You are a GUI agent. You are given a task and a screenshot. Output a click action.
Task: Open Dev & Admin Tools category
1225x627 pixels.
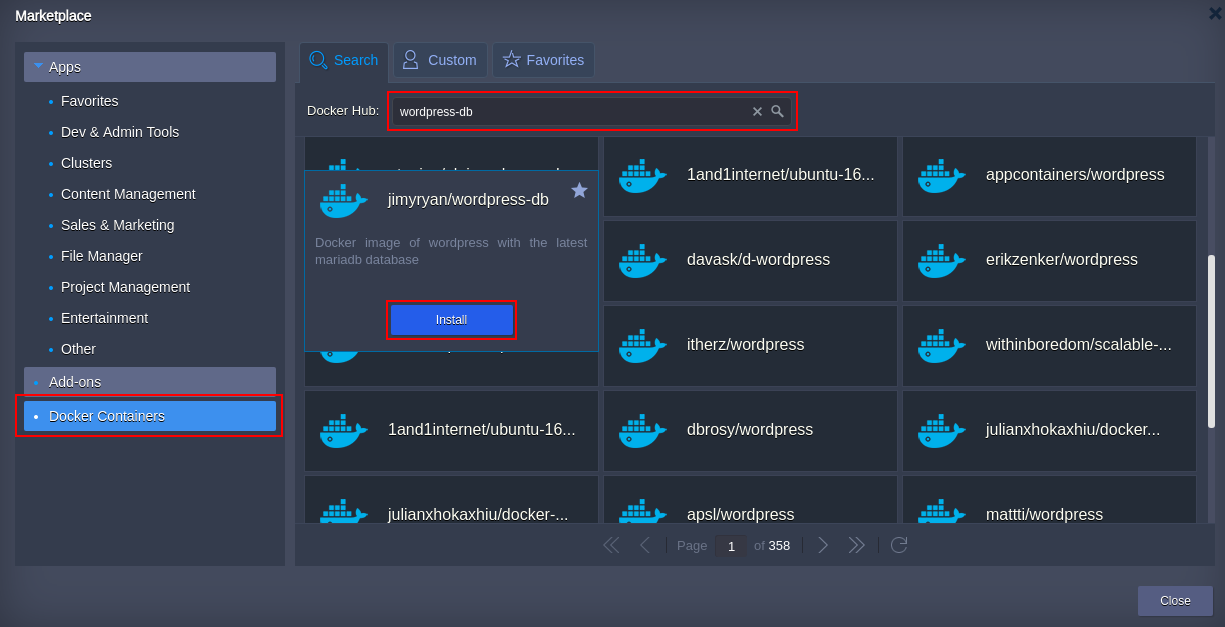pyautogui.click(x=120, y=132)
